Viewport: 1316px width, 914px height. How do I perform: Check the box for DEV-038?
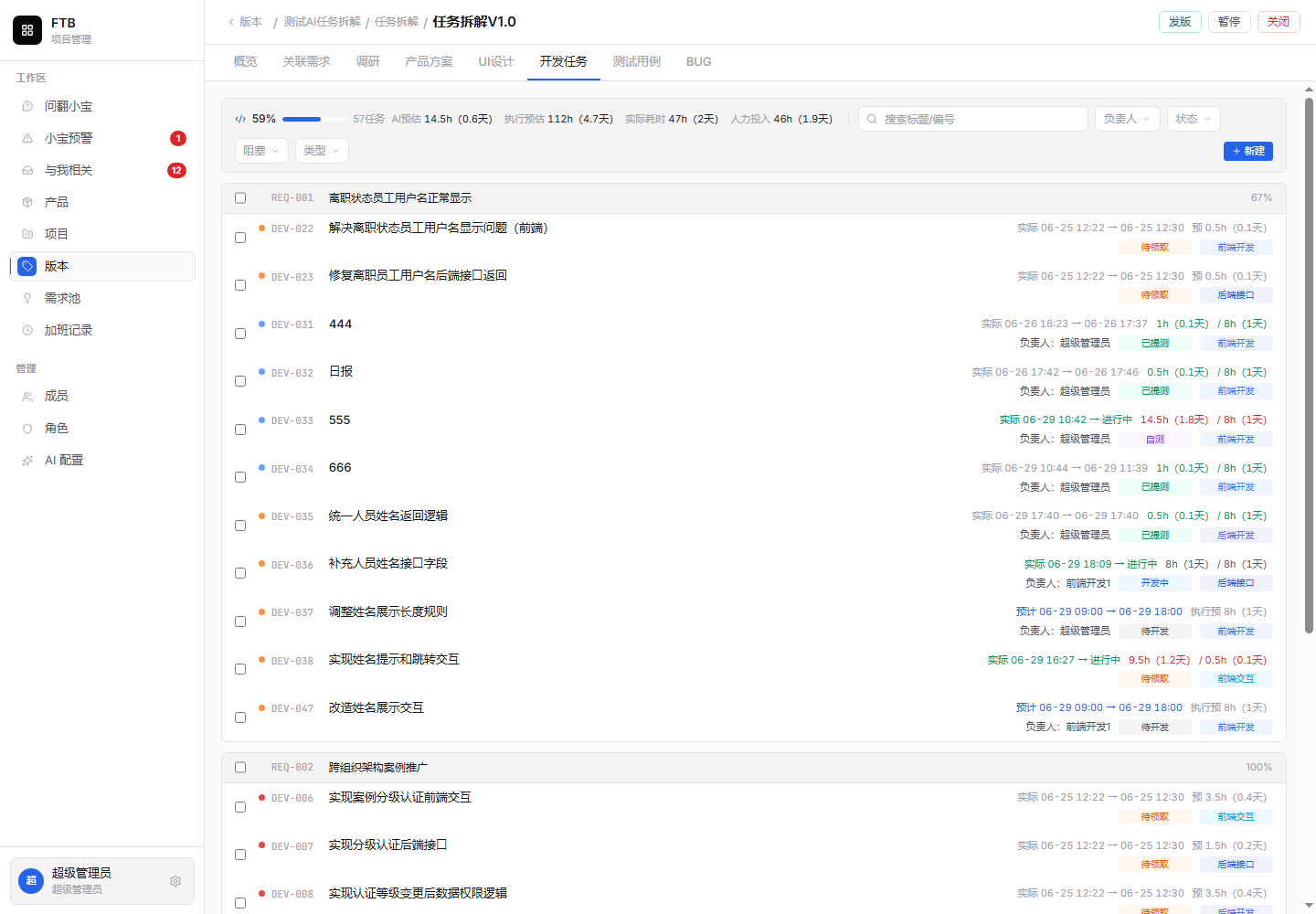point(240,669)
